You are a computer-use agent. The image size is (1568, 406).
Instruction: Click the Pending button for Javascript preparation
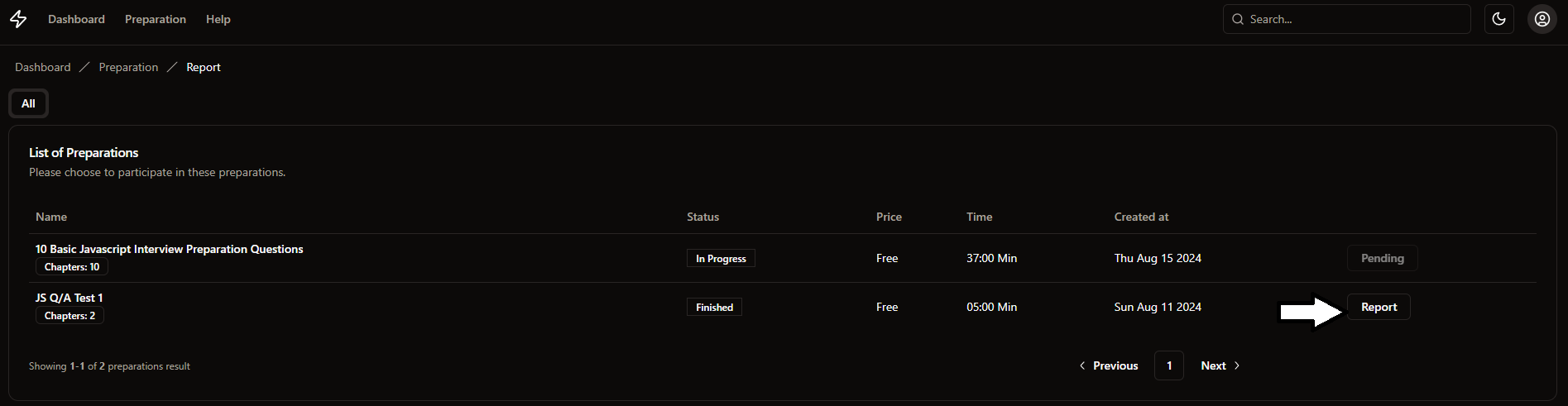point(1382,258)
